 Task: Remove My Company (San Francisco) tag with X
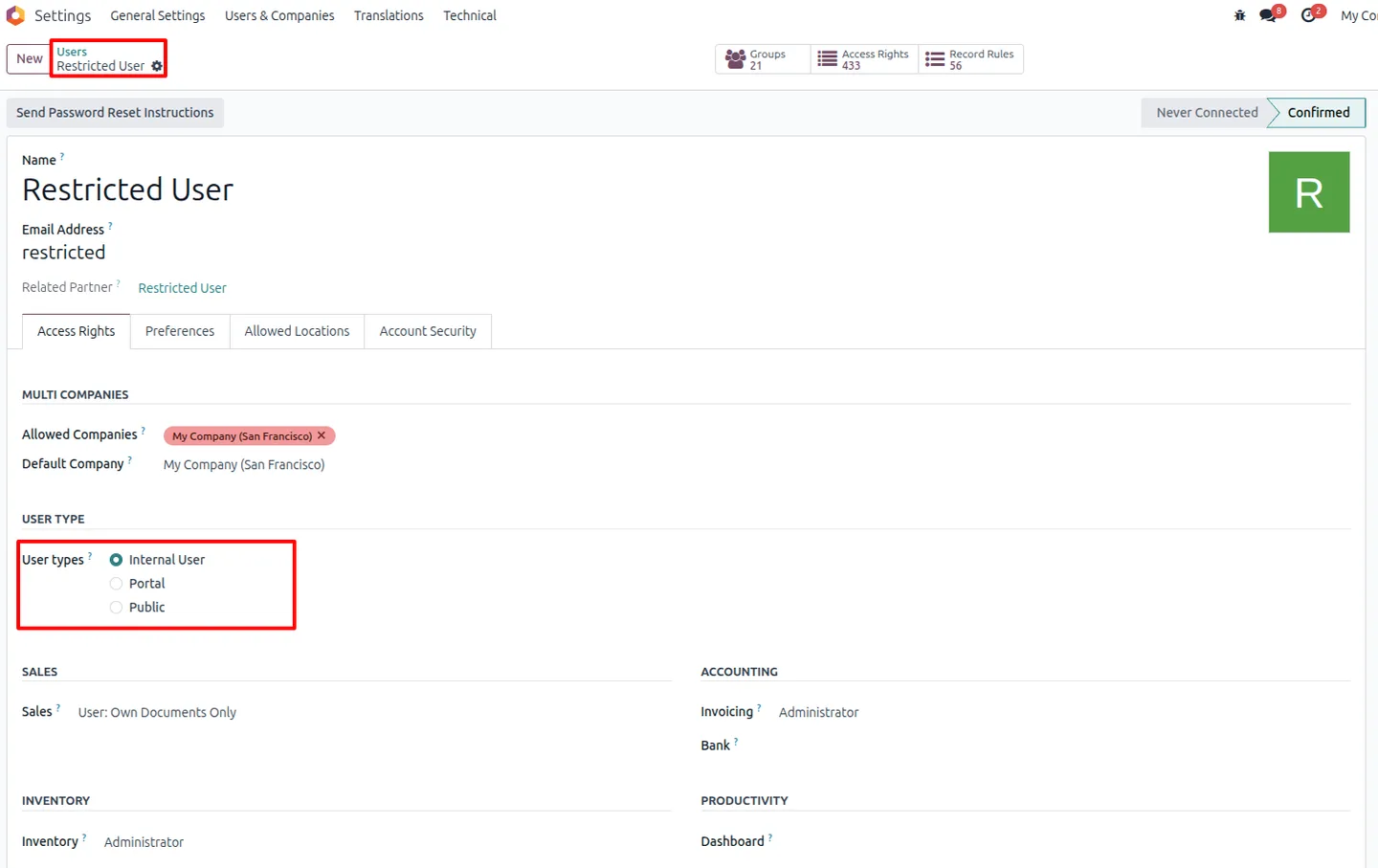[x=322, y=435]
